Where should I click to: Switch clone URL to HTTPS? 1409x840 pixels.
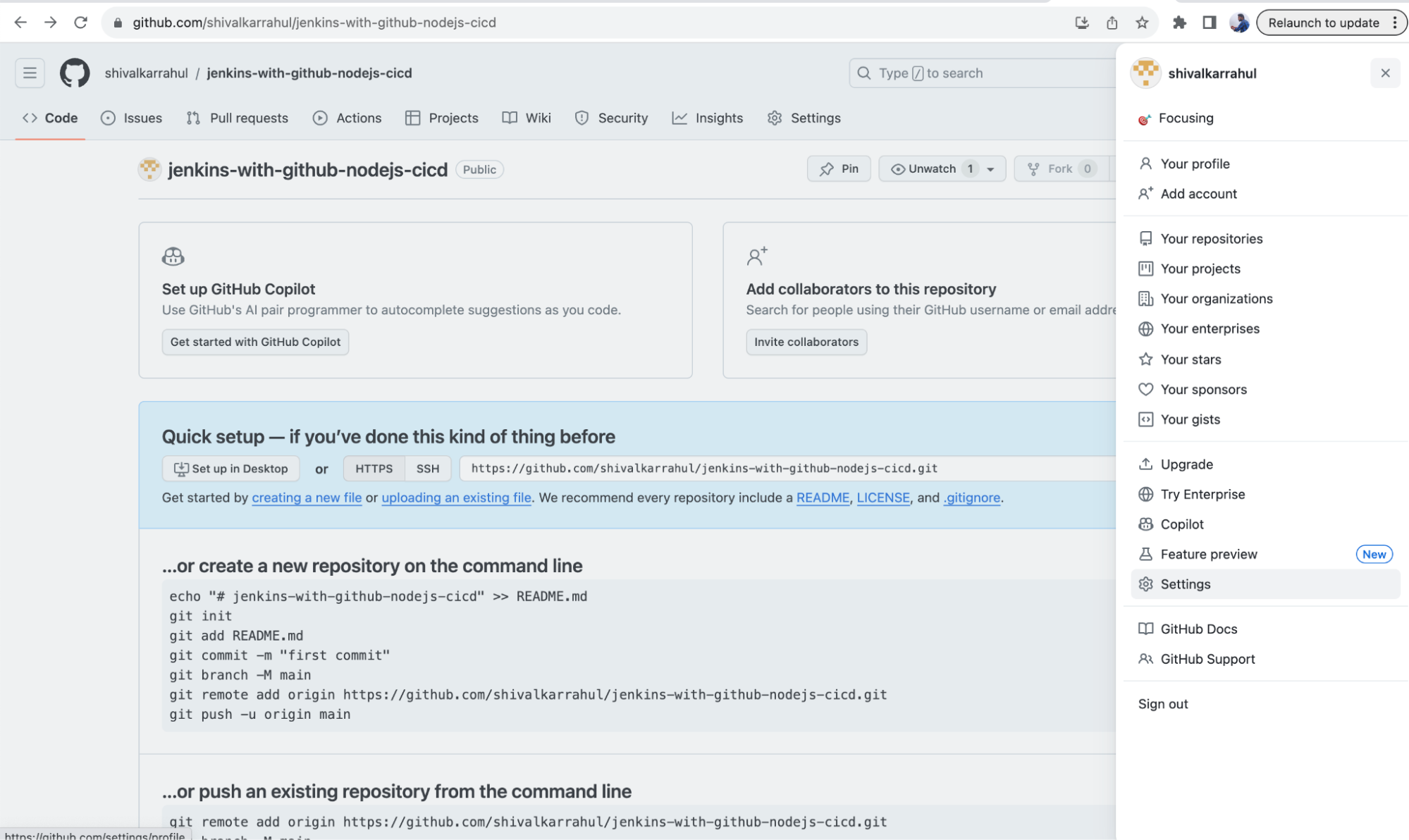(x=373, y=468)
